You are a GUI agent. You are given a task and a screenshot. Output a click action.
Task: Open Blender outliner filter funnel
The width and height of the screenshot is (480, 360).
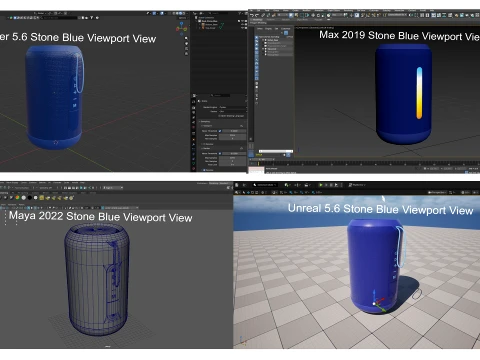pyautogui.click(x=239, y=13)
